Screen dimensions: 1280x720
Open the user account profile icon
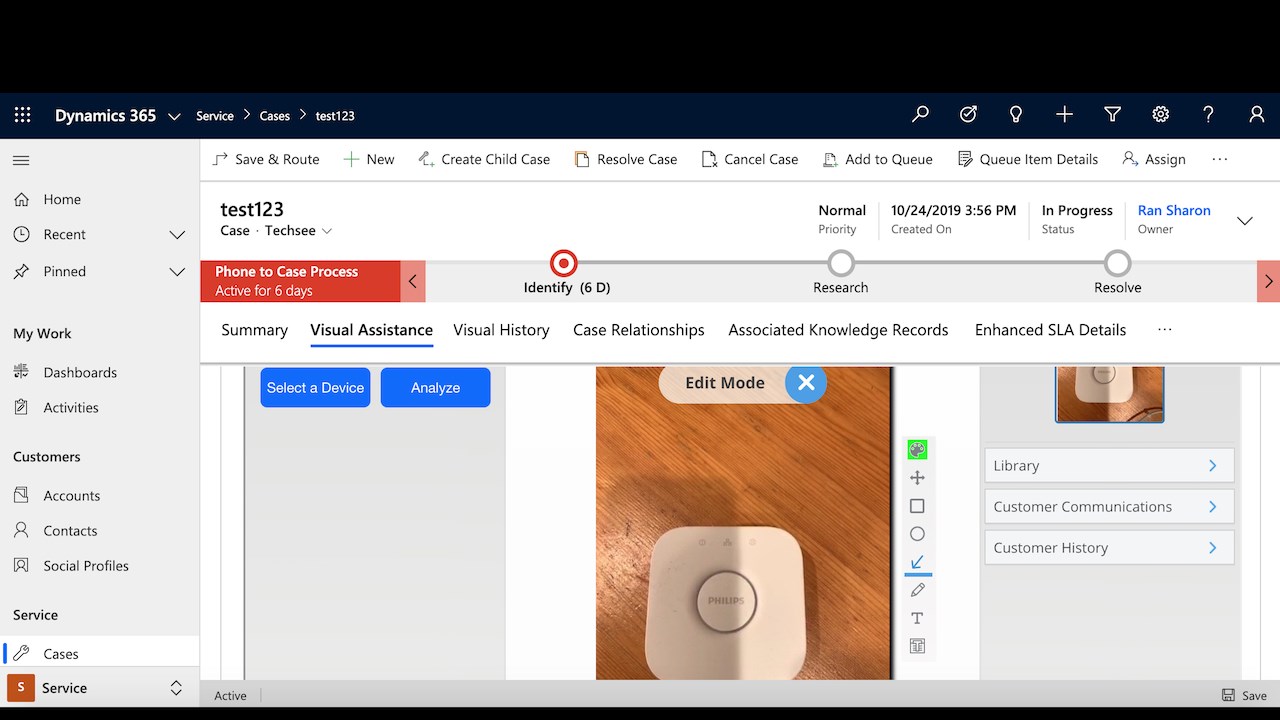[x=1257, y=115]
